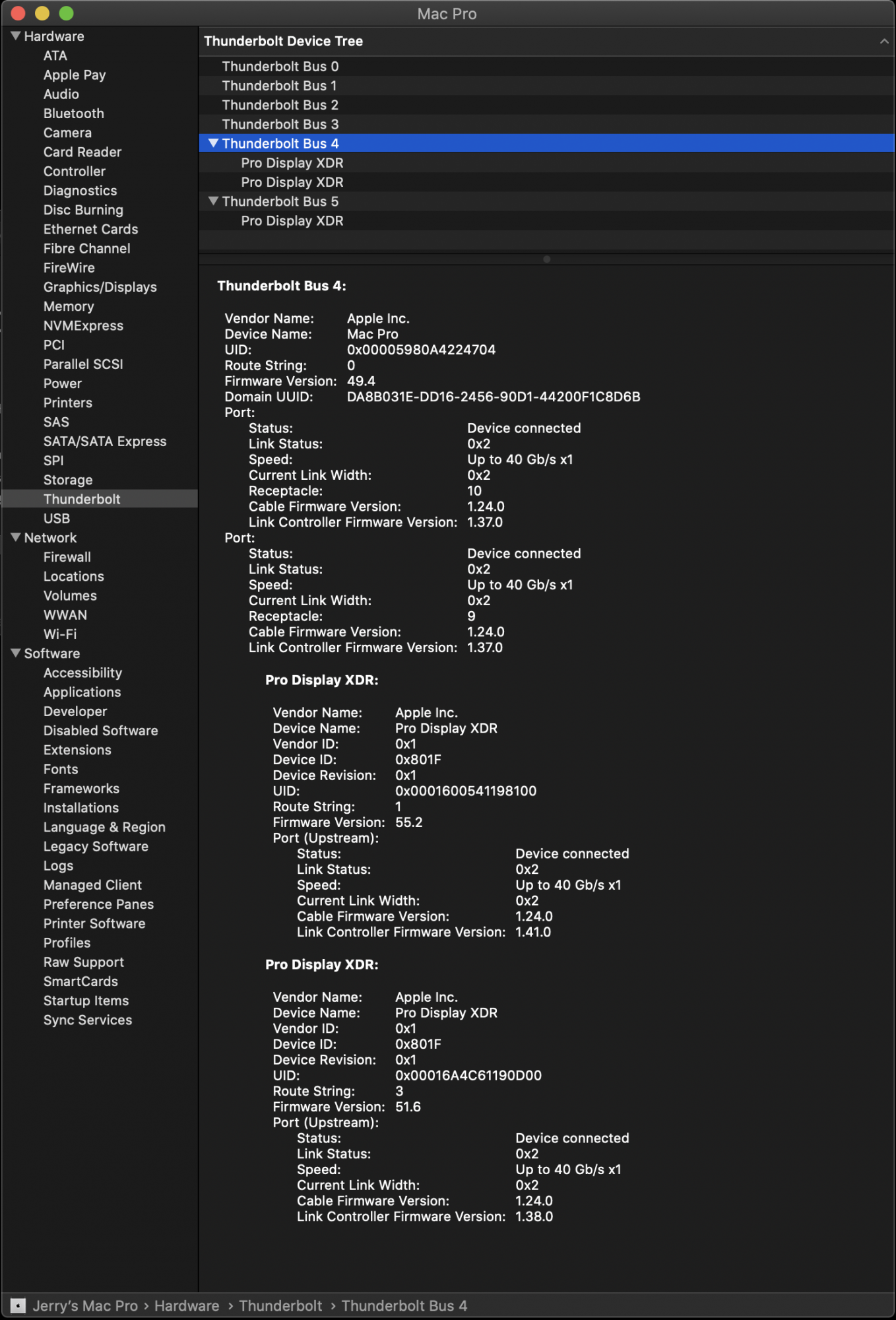Select Startup Items entry
896x1320 pixels.
[86, 1001]
